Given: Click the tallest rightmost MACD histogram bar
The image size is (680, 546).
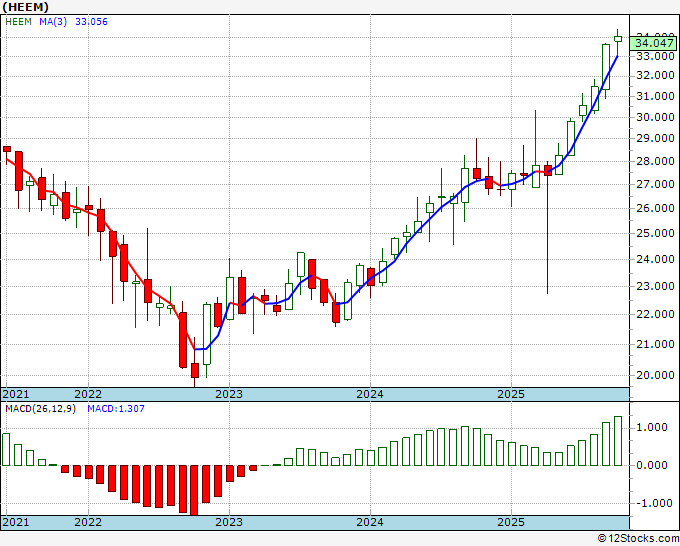Looking at the screenshot, I should click(x=618, y=441).
